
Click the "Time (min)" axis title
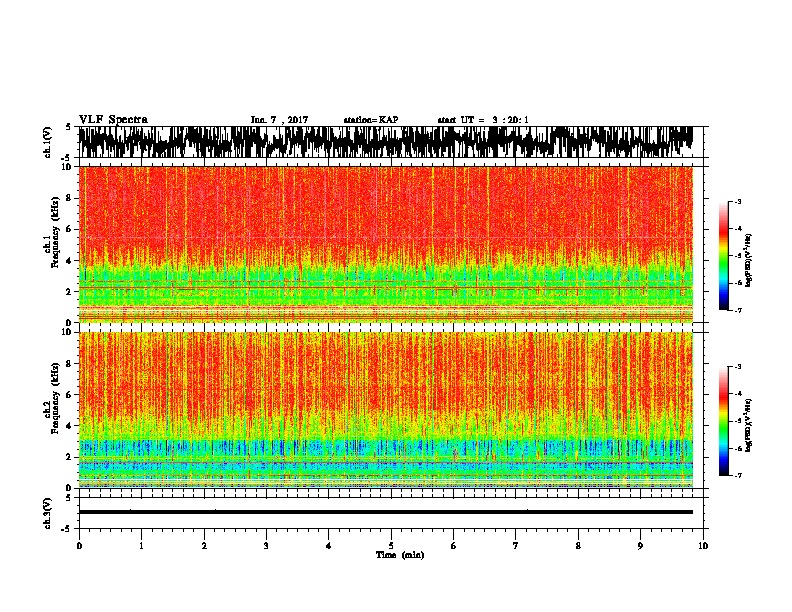tap(400, 555)
